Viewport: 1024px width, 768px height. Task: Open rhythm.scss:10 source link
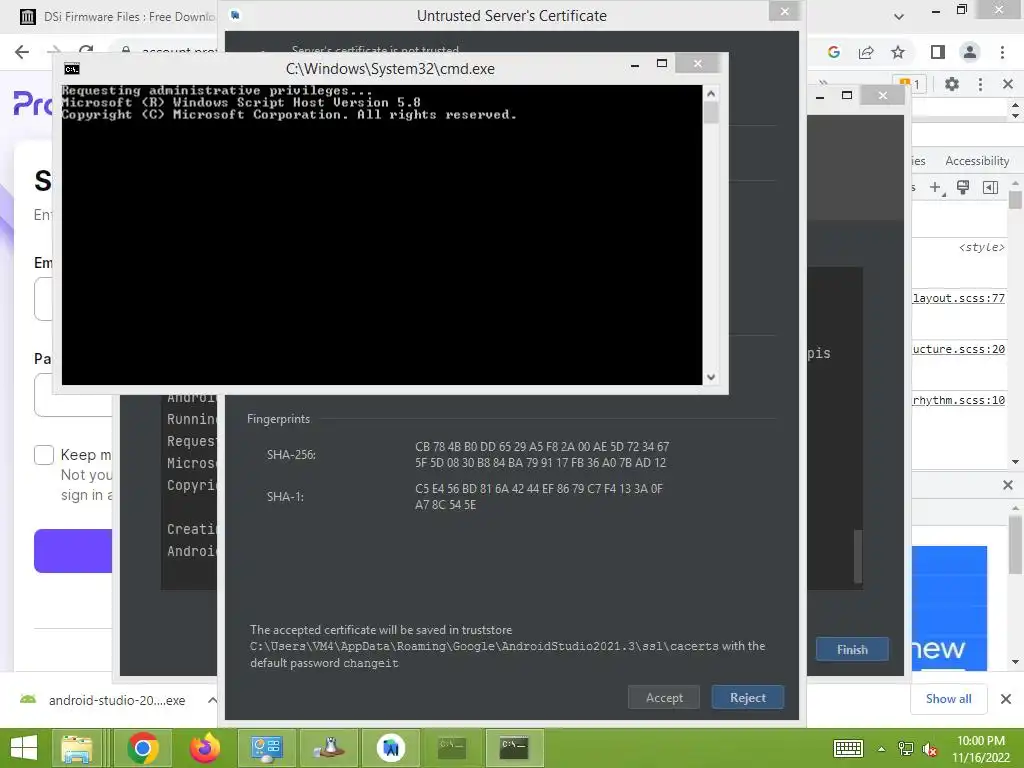click(x=958, y=400)
